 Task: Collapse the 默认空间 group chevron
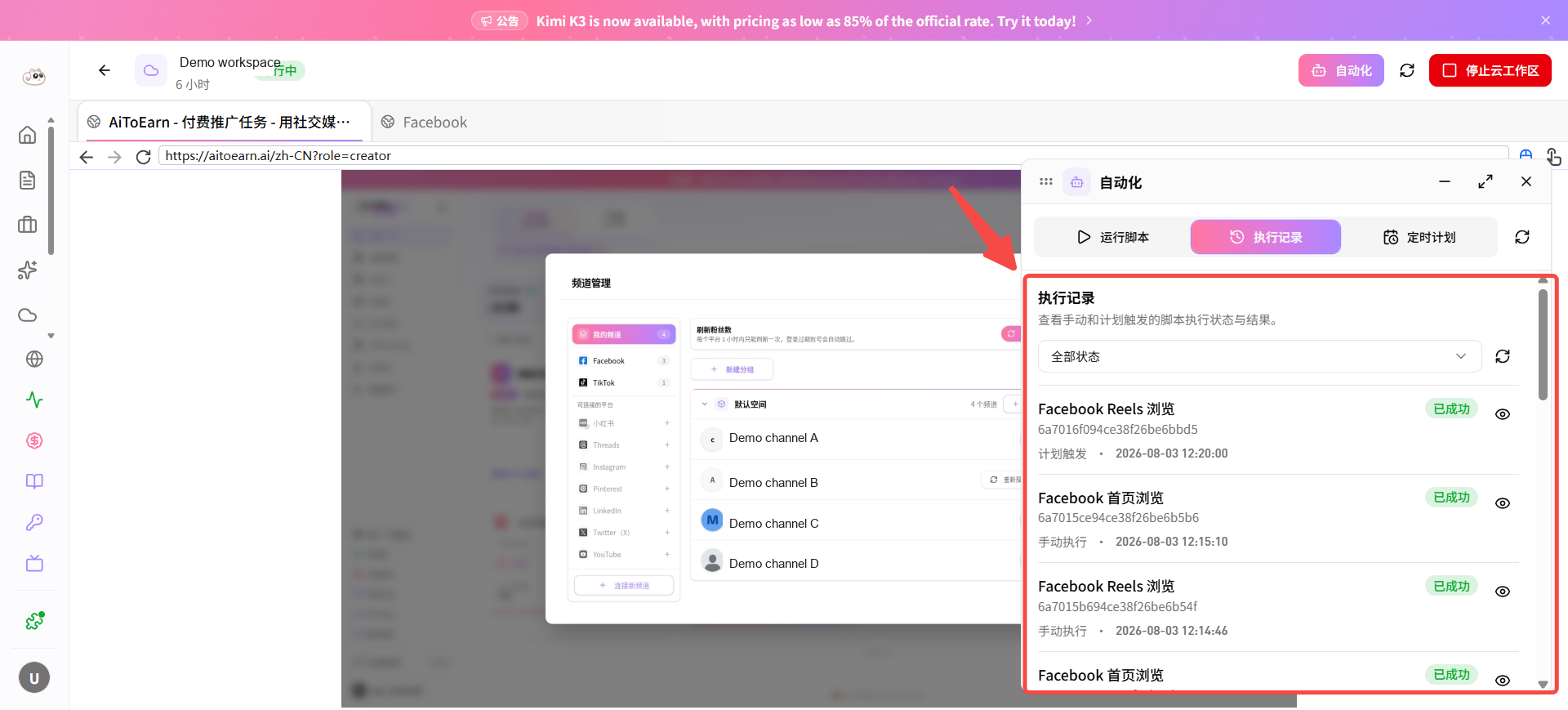click(705, 404)
